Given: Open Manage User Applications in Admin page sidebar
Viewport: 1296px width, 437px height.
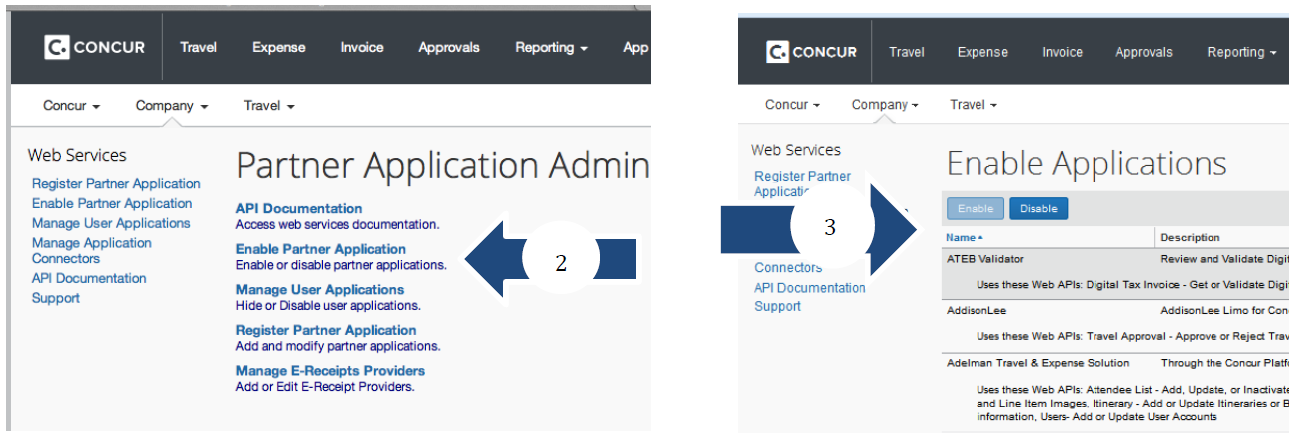Looking at the screenshot, I should (111, 223).
